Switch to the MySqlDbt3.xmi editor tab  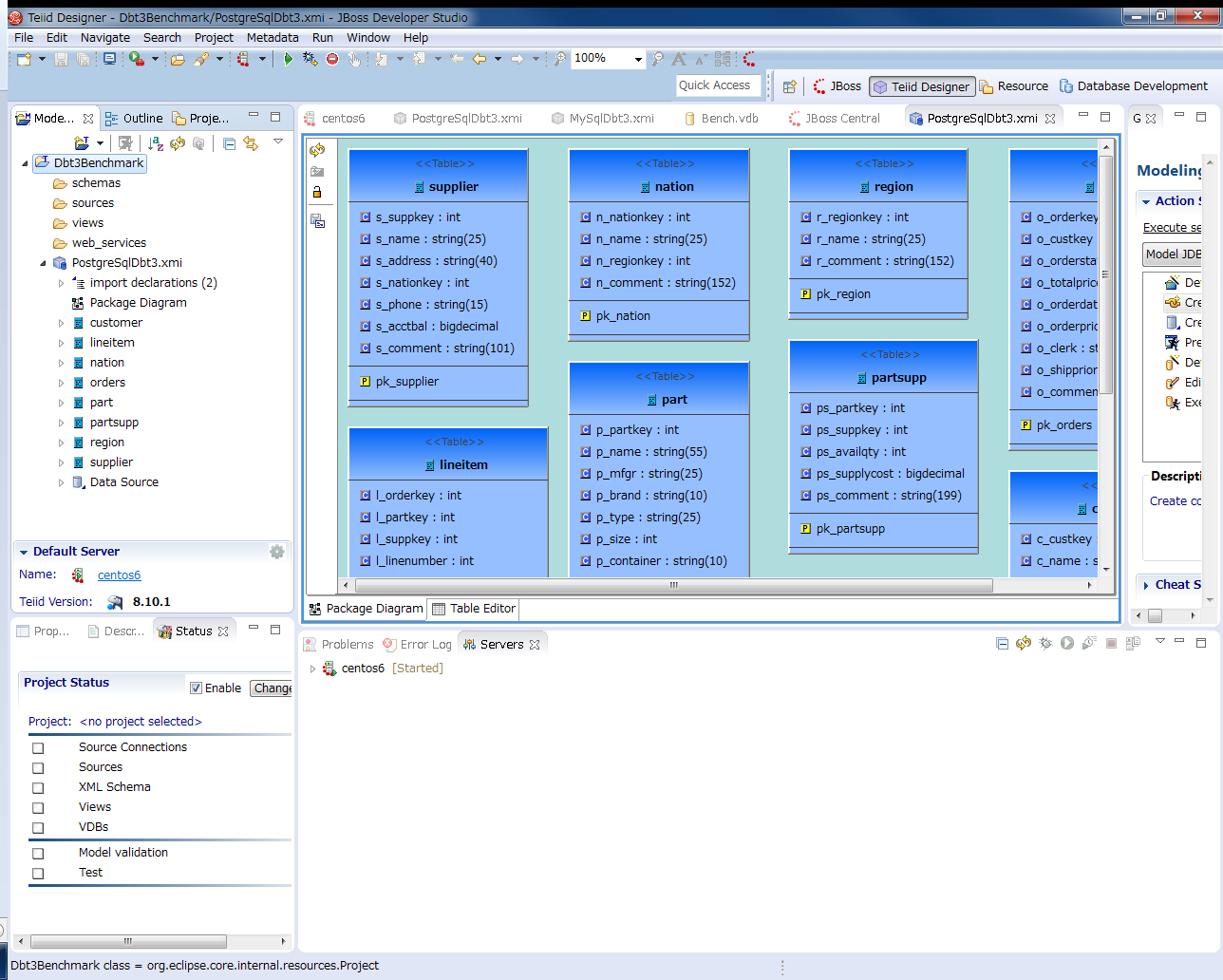602,119
